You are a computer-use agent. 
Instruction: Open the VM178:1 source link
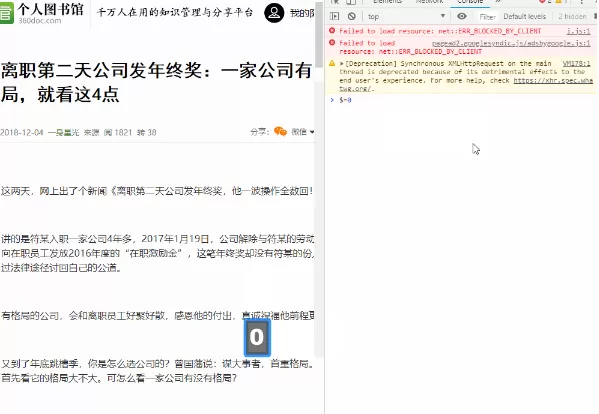point(576,63)
